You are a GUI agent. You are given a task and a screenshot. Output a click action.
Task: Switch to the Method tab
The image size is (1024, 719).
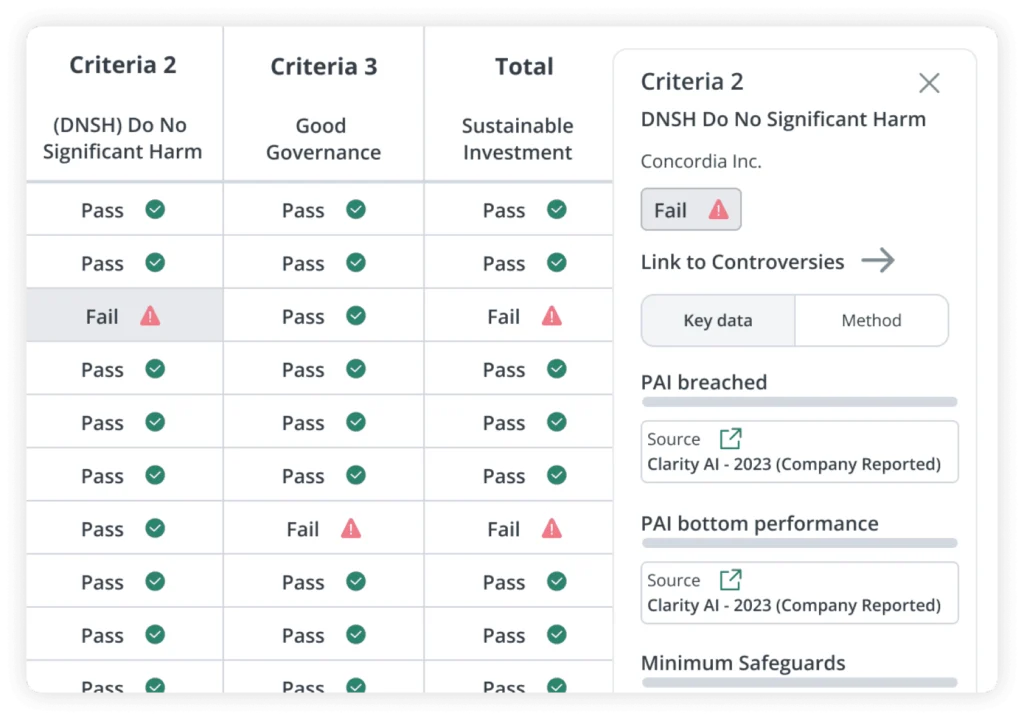tap(871, 320)
